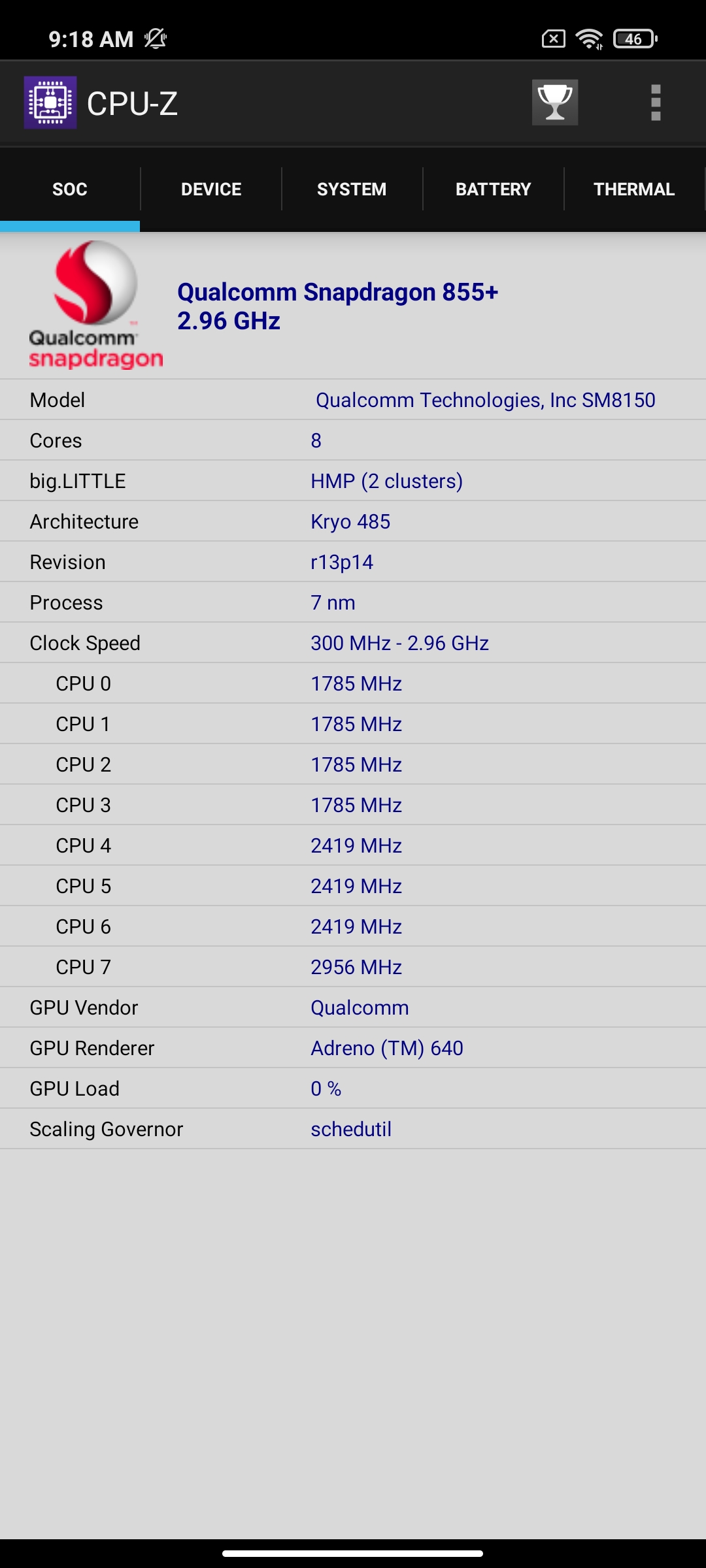
Task: Tap the CPU-Z app logo icon
Action: 50,103
